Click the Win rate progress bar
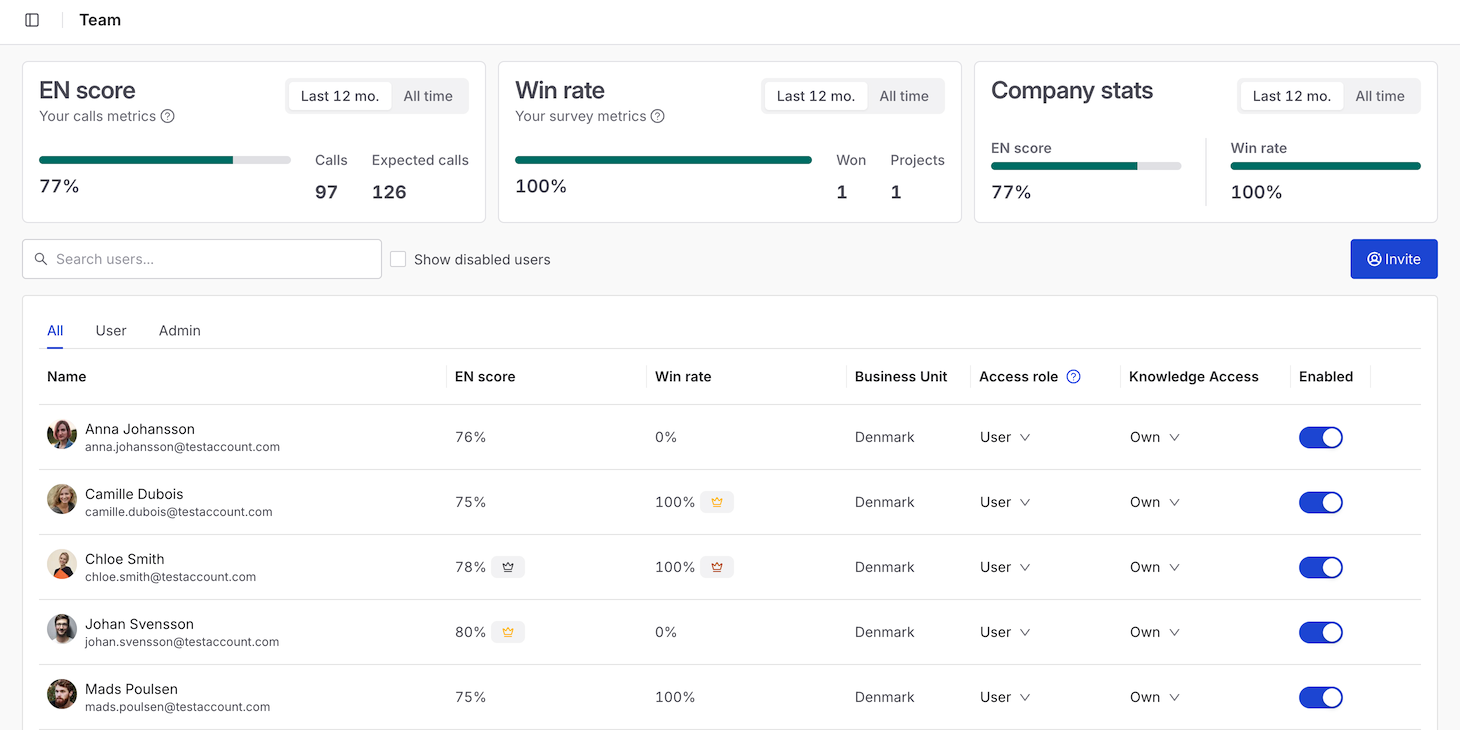 tap(663, 160)
